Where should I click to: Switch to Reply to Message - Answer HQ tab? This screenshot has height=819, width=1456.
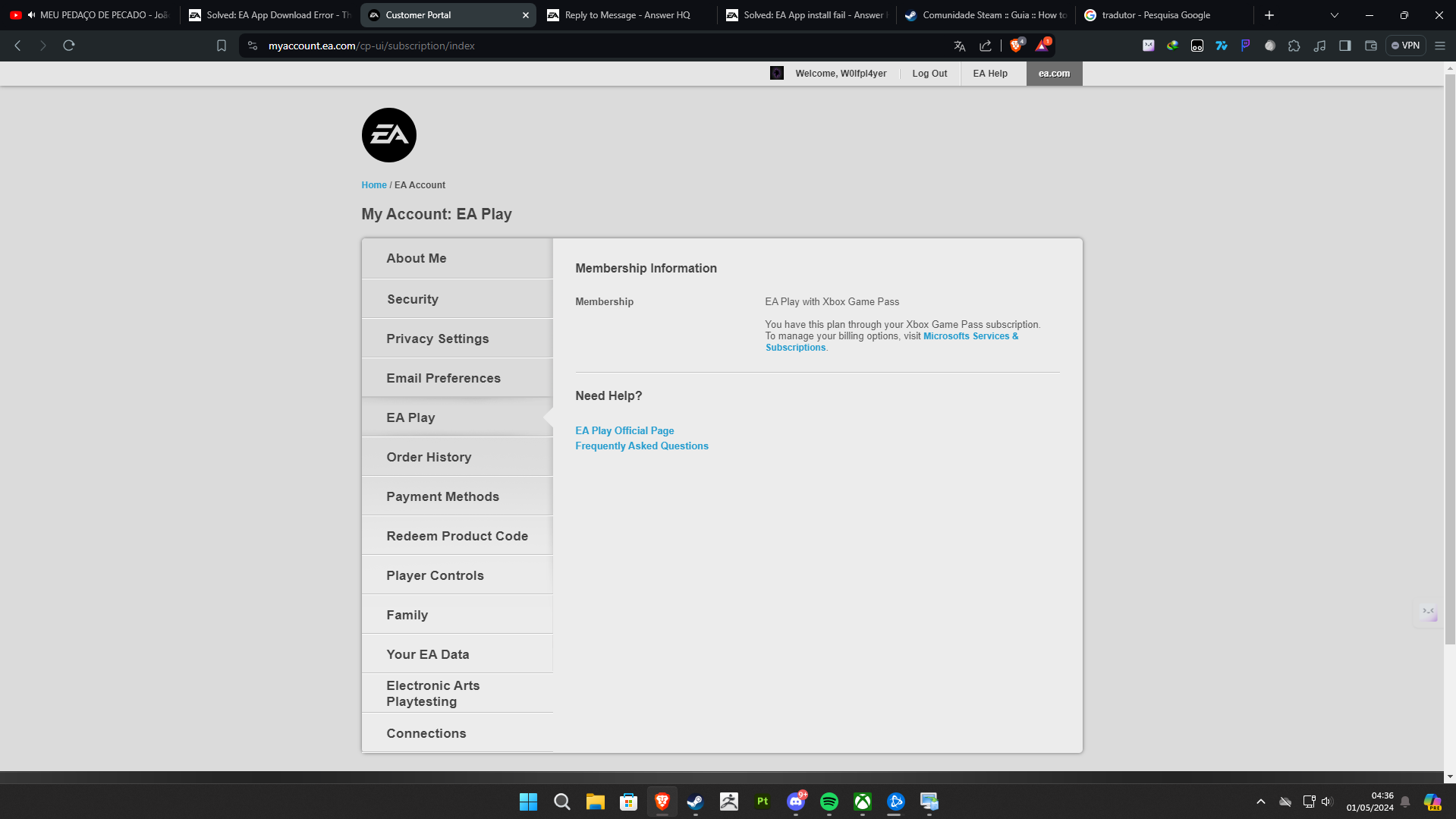coord(627,15)
